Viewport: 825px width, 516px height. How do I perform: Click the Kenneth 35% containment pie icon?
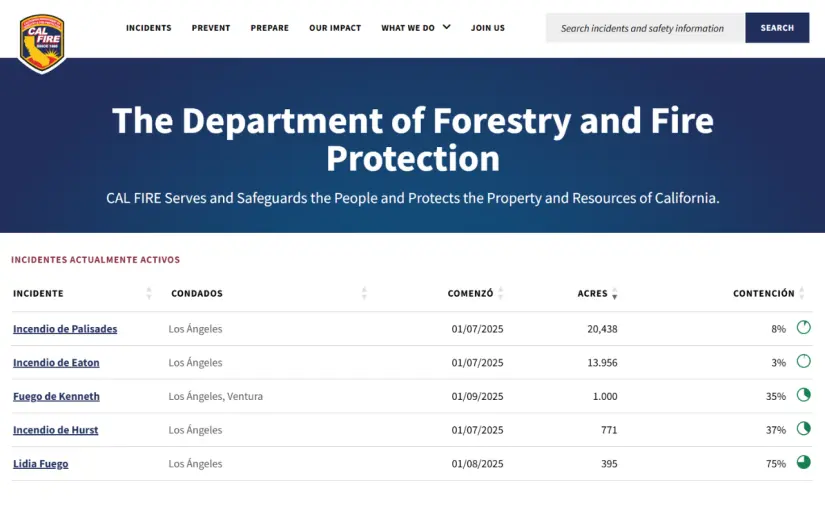point(803,394)
